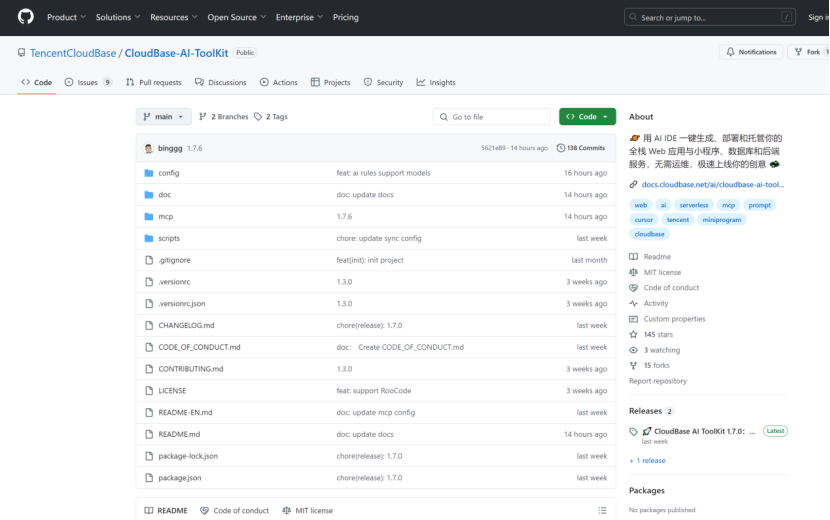
Task: Open the .gitignore file
Action: [174, 260]
